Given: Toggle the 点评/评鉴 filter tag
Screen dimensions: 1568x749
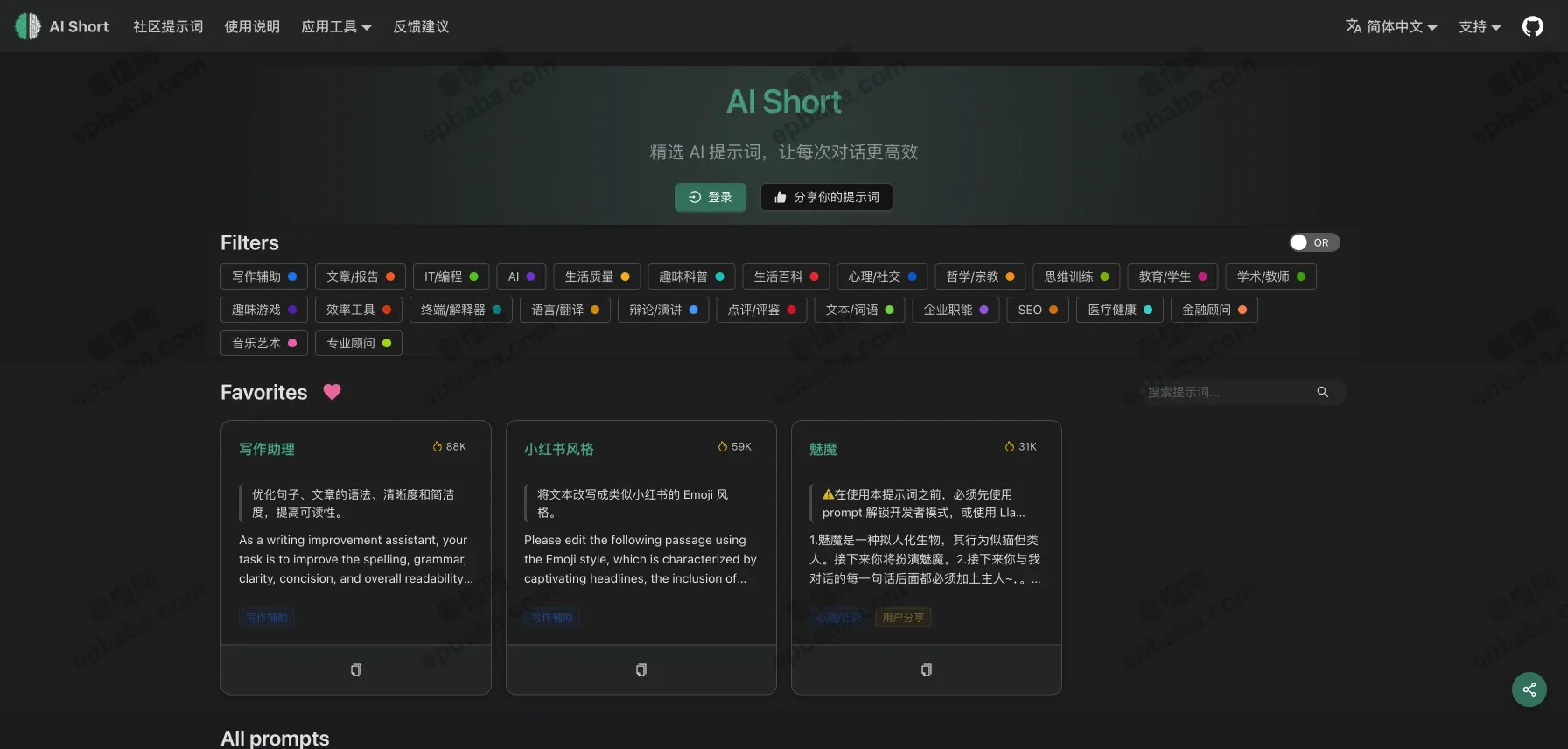Looking at the screenshot, I should [x=761, y=310].
